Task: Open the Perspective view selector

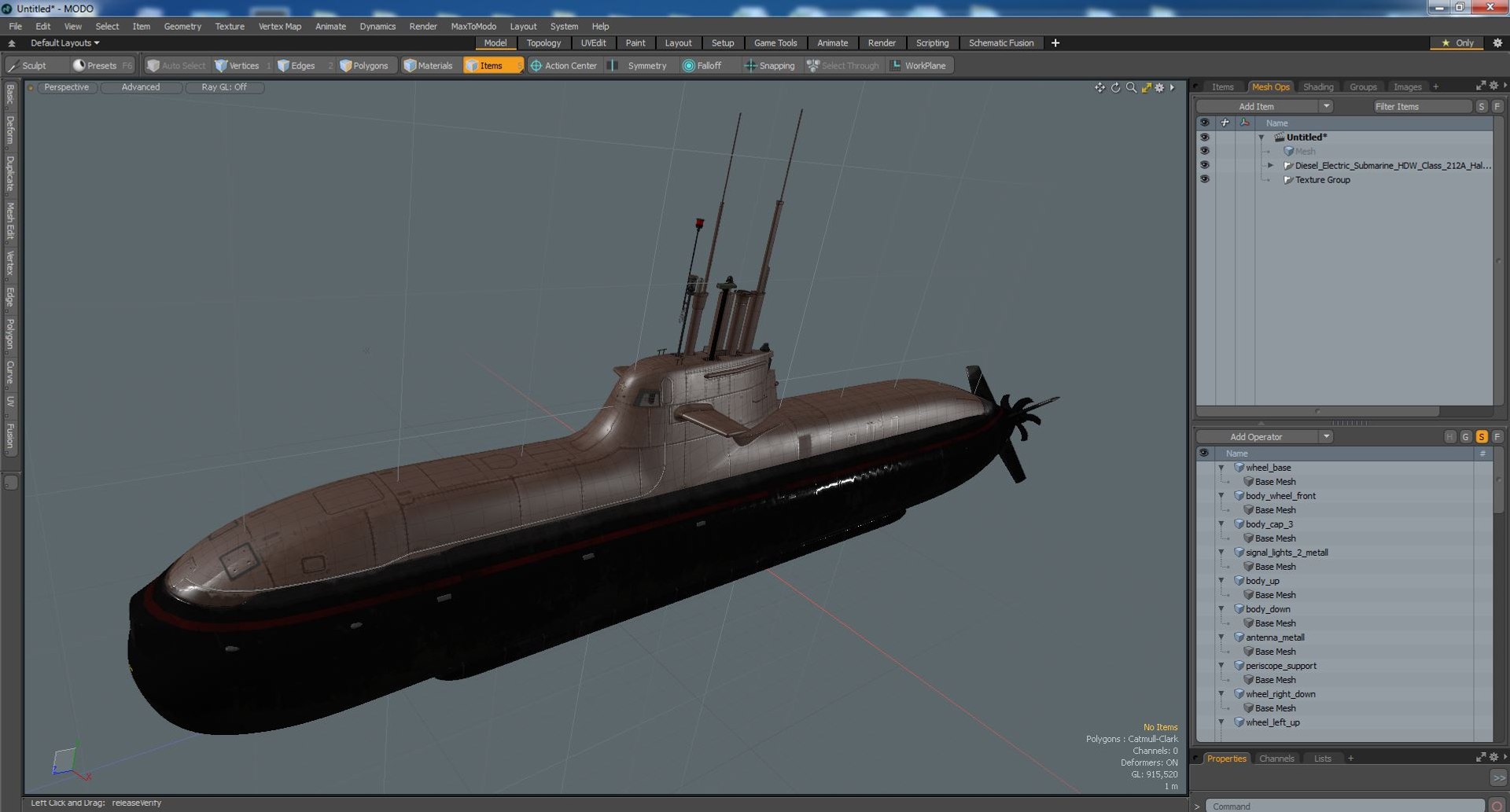Action: pyautogui.click(x=67, y=87)
